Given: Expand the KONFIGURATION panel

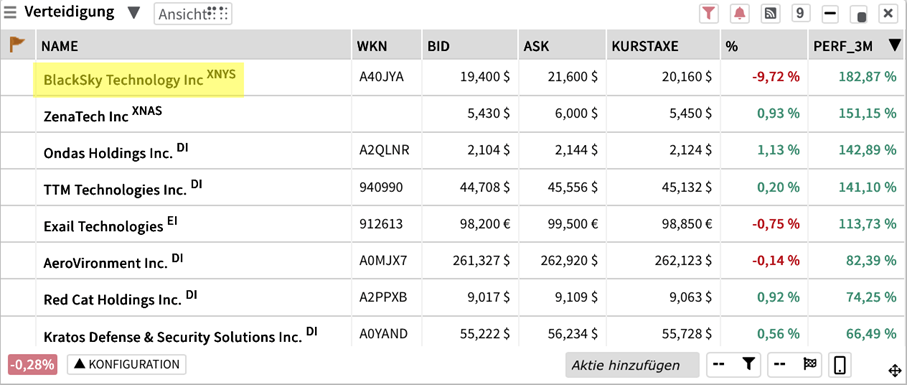Looking at the screenshot, I should 127,365.
